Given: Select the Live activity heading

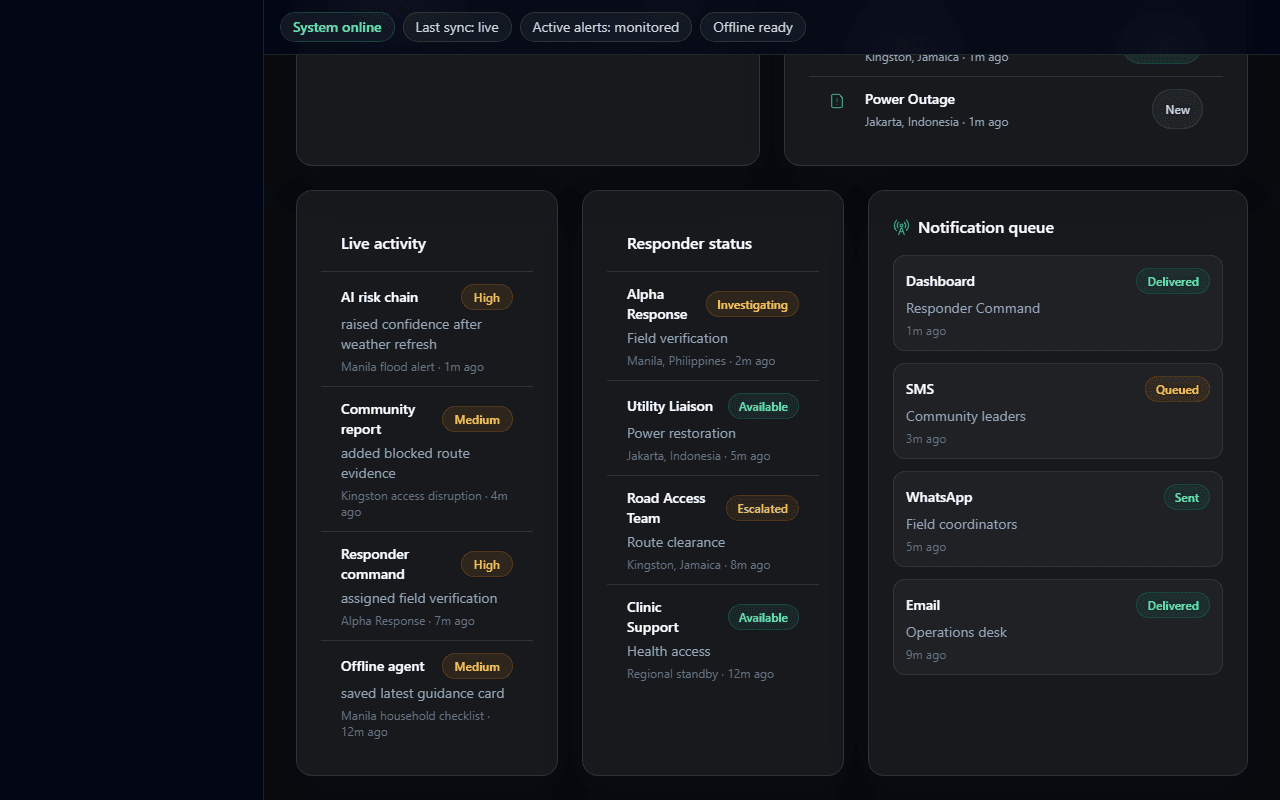Looking at the screenshot, I should (x=383, y=244).
